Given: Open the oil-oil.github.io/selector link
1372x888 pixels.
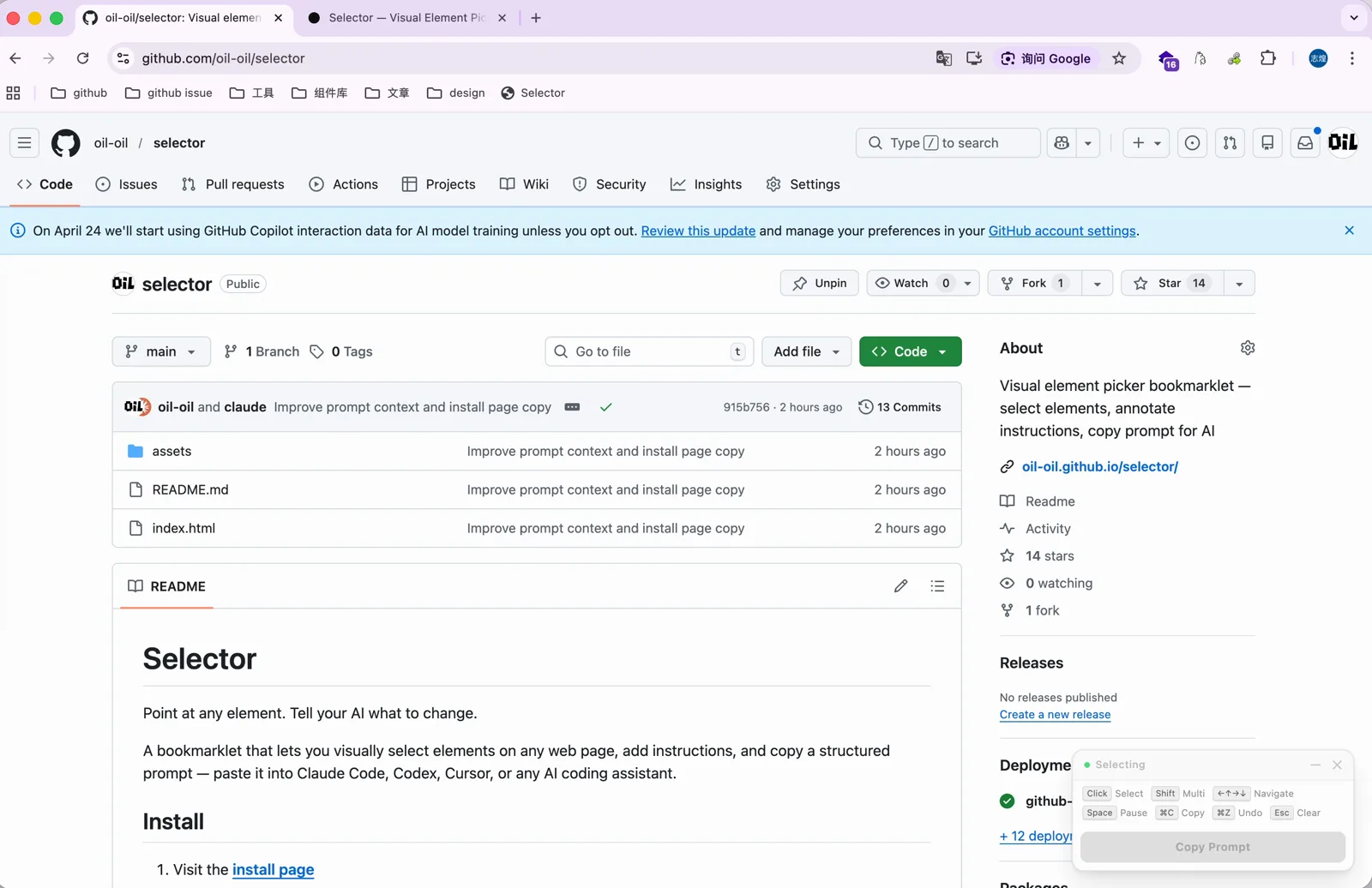Looking at the screenshot, I should 1100,467.
